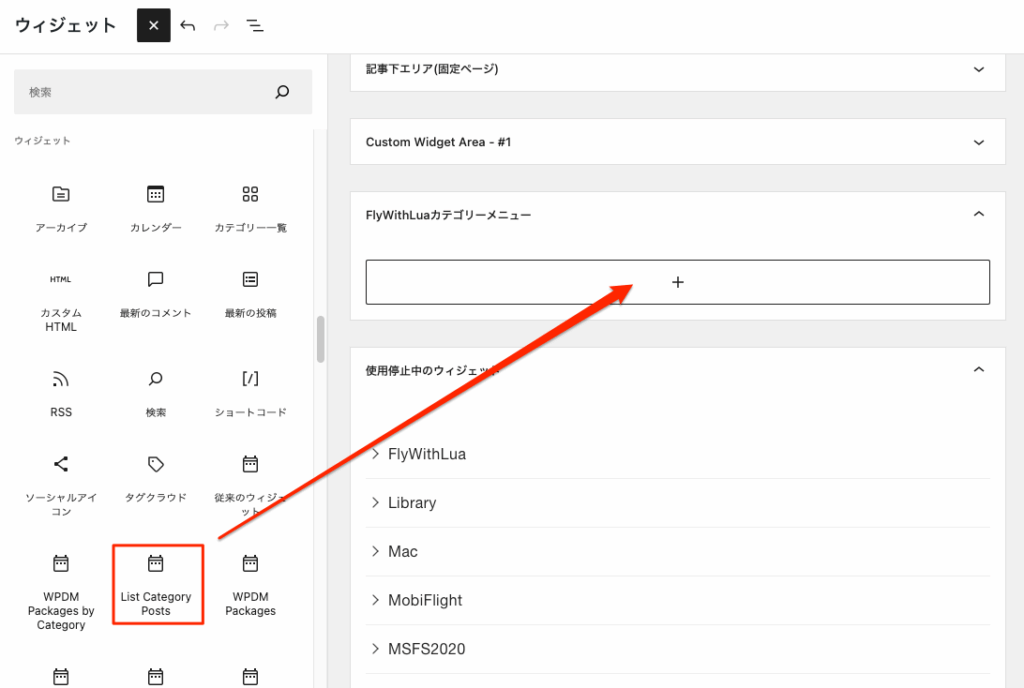1024x688 pixels.
Task: Expand the 記事下エリア(固定ページ) panel
Action: [978, 69]
